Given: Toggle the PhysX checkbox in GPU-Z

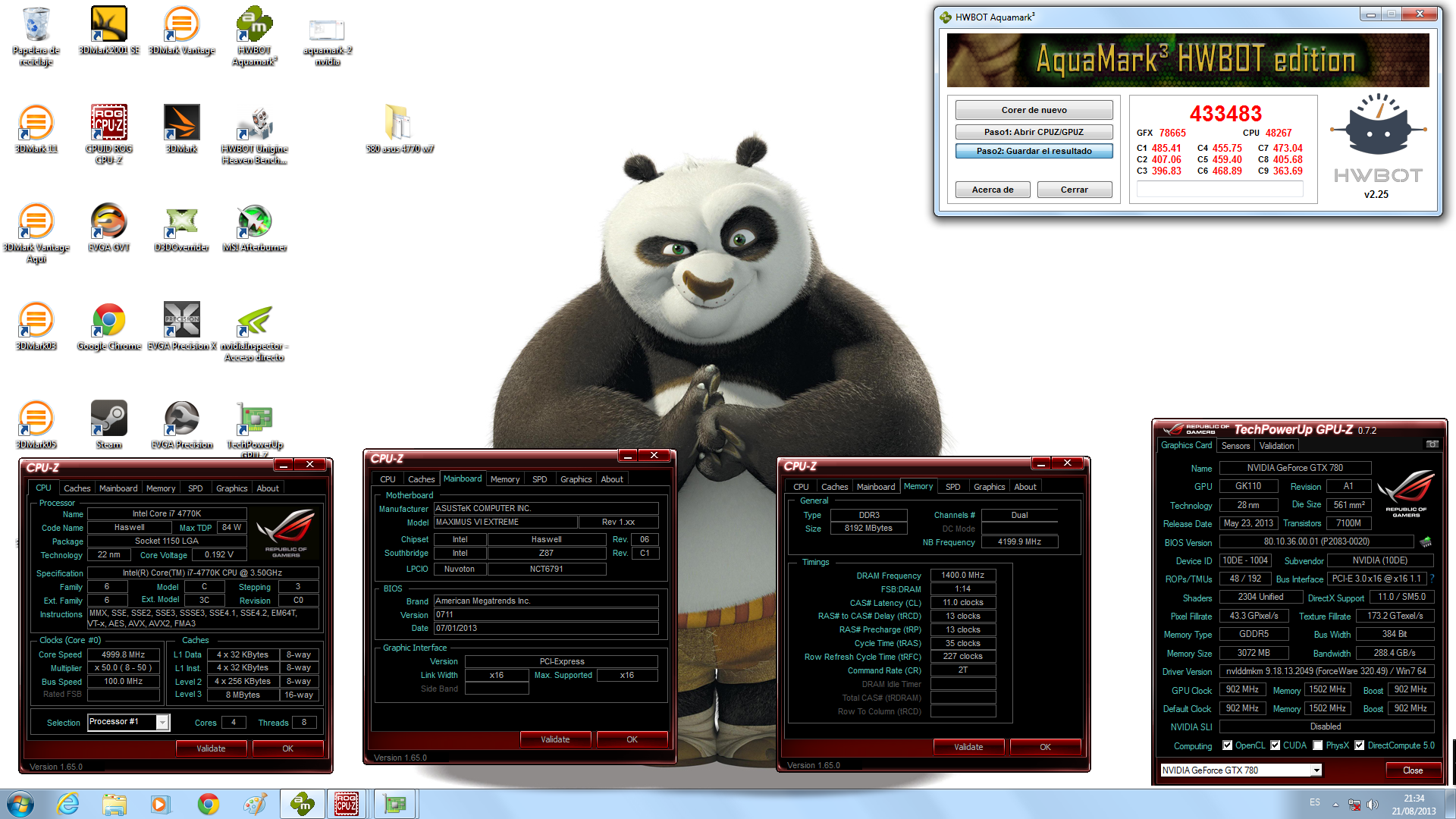Looking at the screenshot, I should click(x=1318, y=745).
